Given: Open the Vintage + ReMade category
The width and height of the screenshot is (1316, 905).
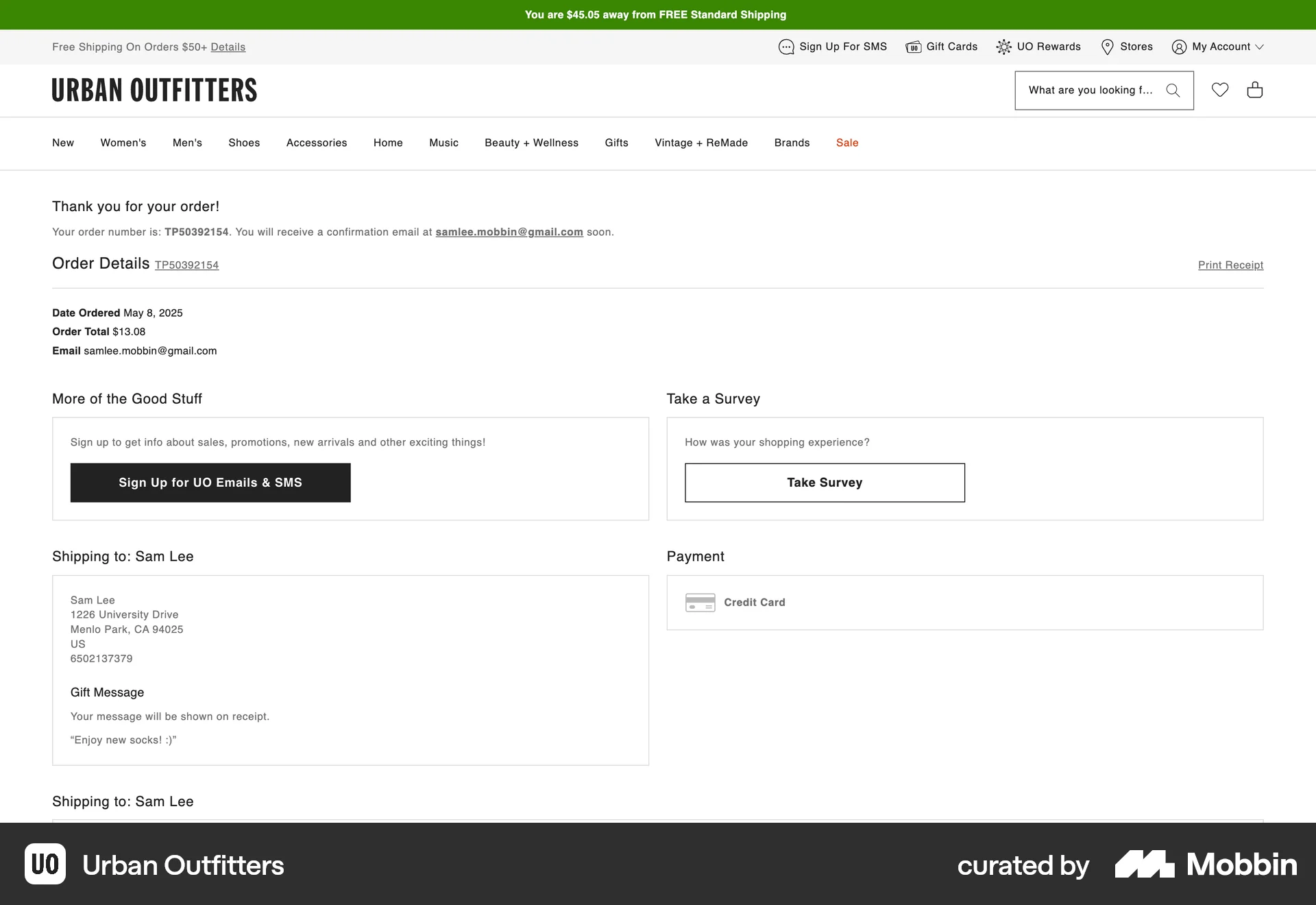Looking at the screenshot, I should click(701, 143).
